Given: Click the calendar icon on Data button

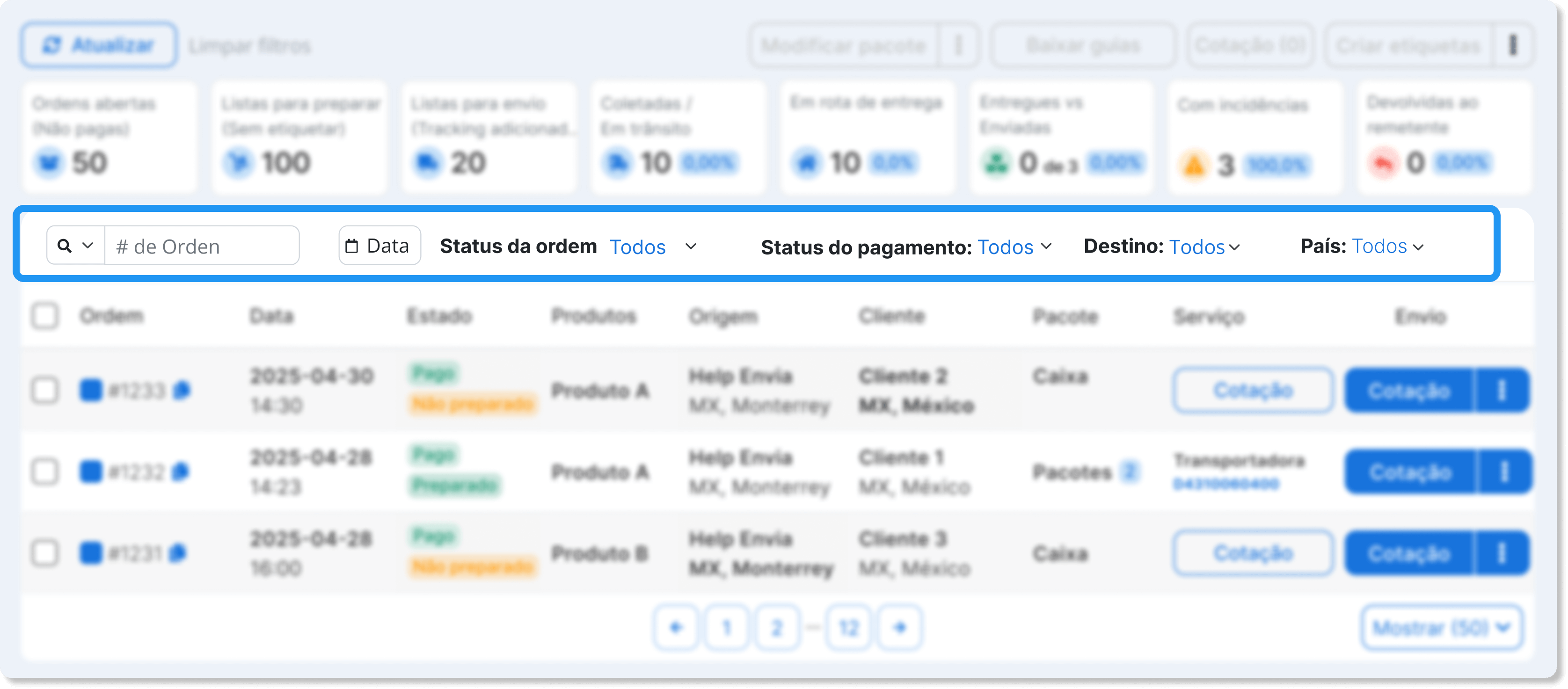Looking at the screenshot, I should 351,246.
